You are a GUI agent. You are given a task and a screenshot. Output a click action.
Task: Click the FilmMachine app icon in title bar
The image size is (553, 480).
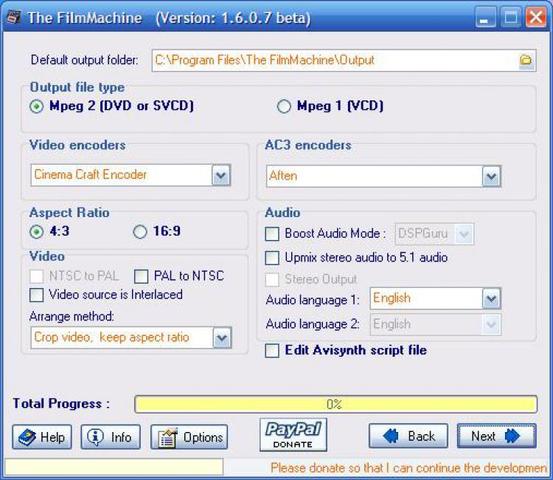[x=13, y=17]
